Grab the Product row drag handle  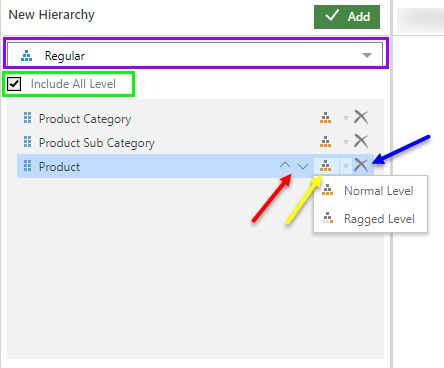pos(28,165)
